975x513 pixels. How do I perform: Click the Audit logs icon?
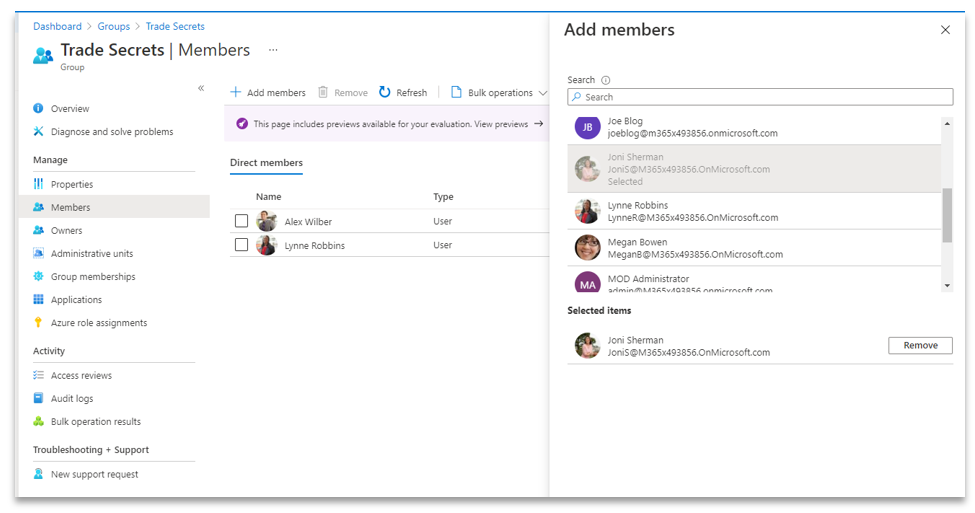[39, 399]
